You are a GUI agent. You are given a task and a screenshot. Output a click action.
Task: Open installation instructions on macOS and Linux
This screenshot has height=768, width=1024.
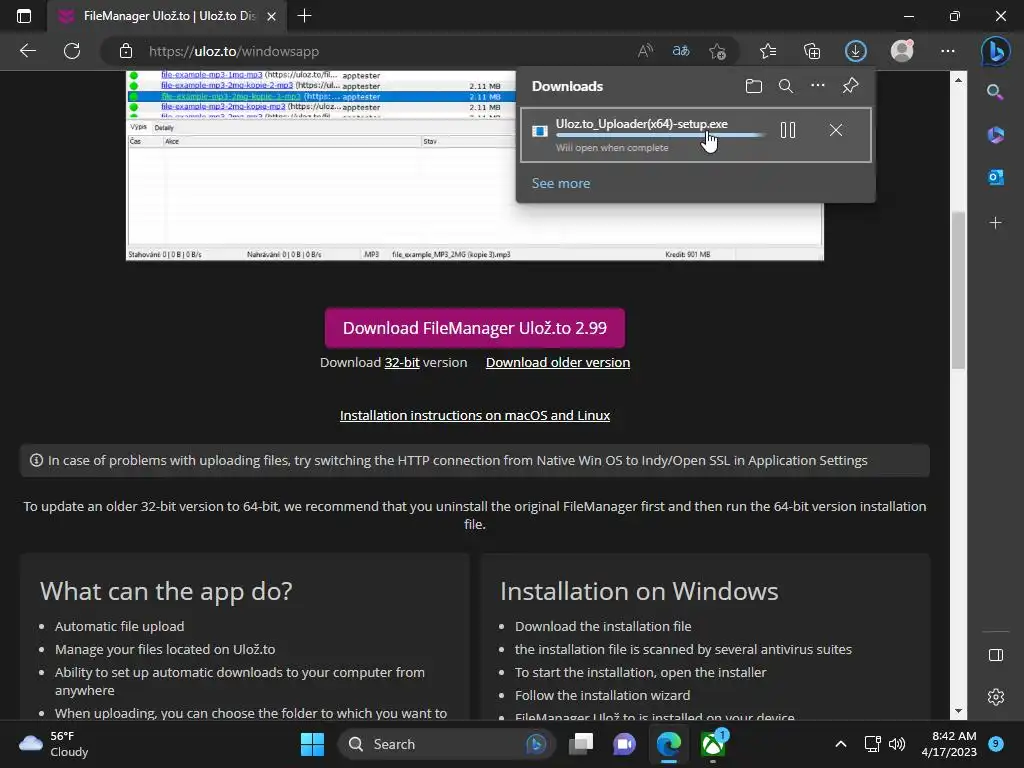tap(475, 415)
